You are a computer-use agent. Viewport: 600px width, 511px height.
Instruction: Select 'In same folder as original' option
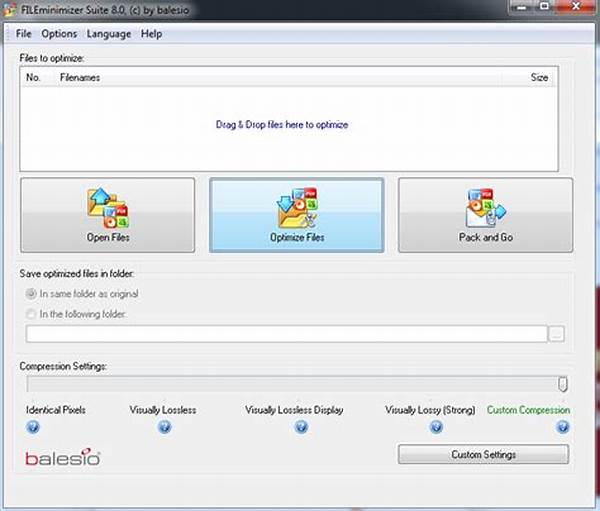coord(30,294)
